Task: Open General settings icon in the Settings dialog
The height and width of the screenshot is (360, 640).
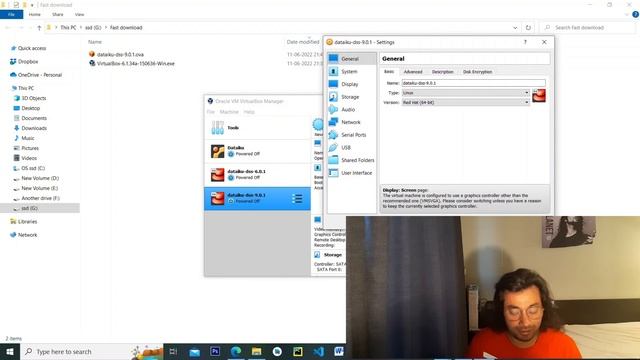Action: (333, 58)
